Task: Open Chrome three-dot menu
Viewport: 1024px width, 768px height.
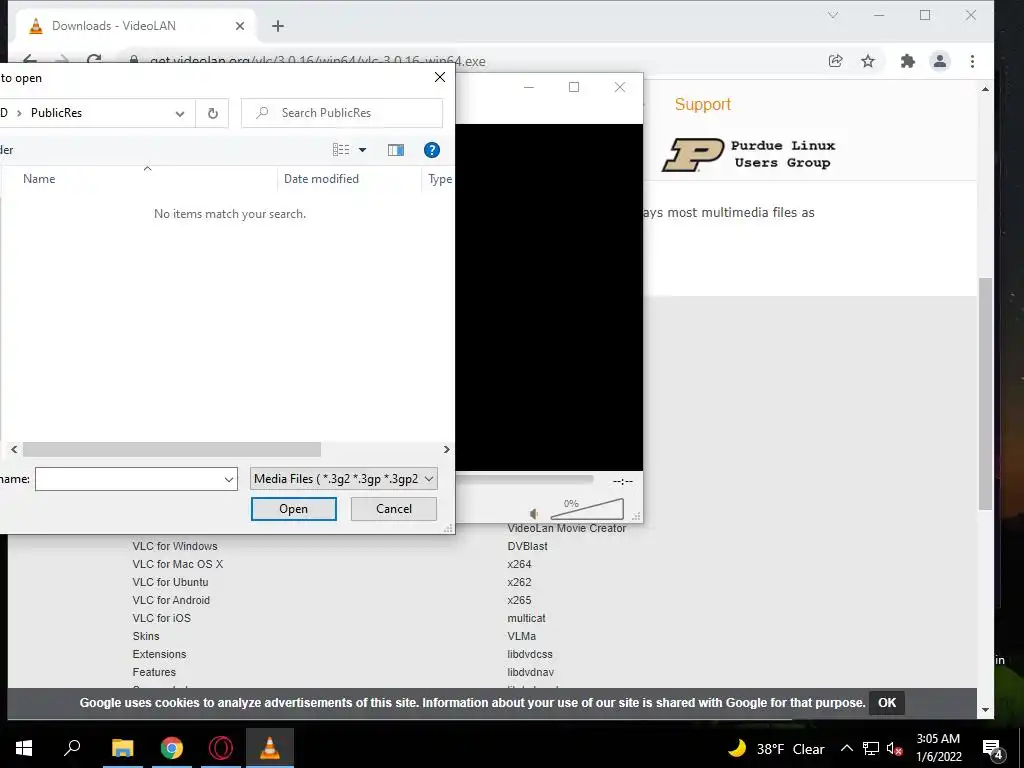Action: click(x=972, y=61)
